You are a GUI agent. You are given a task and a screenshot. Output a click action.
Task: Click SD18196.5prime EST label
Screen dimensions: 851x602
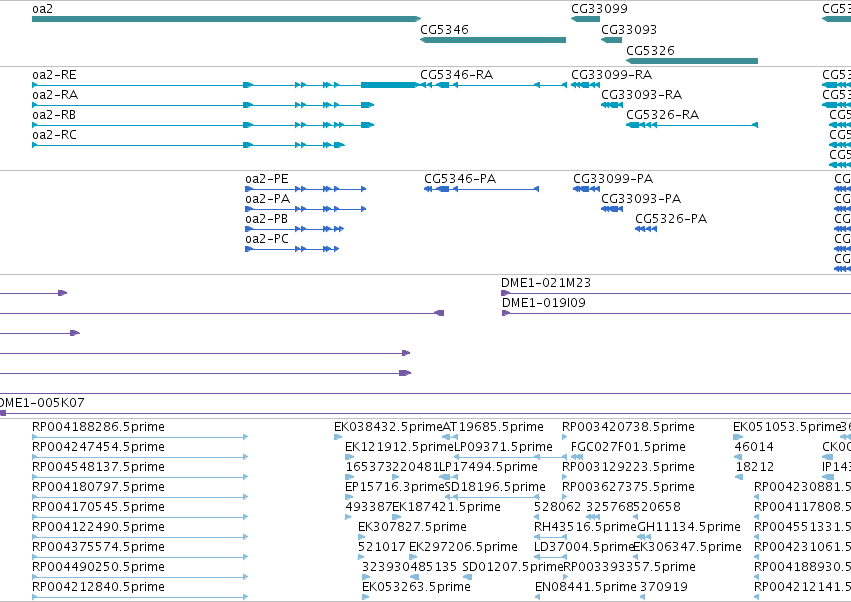[495, 486]
